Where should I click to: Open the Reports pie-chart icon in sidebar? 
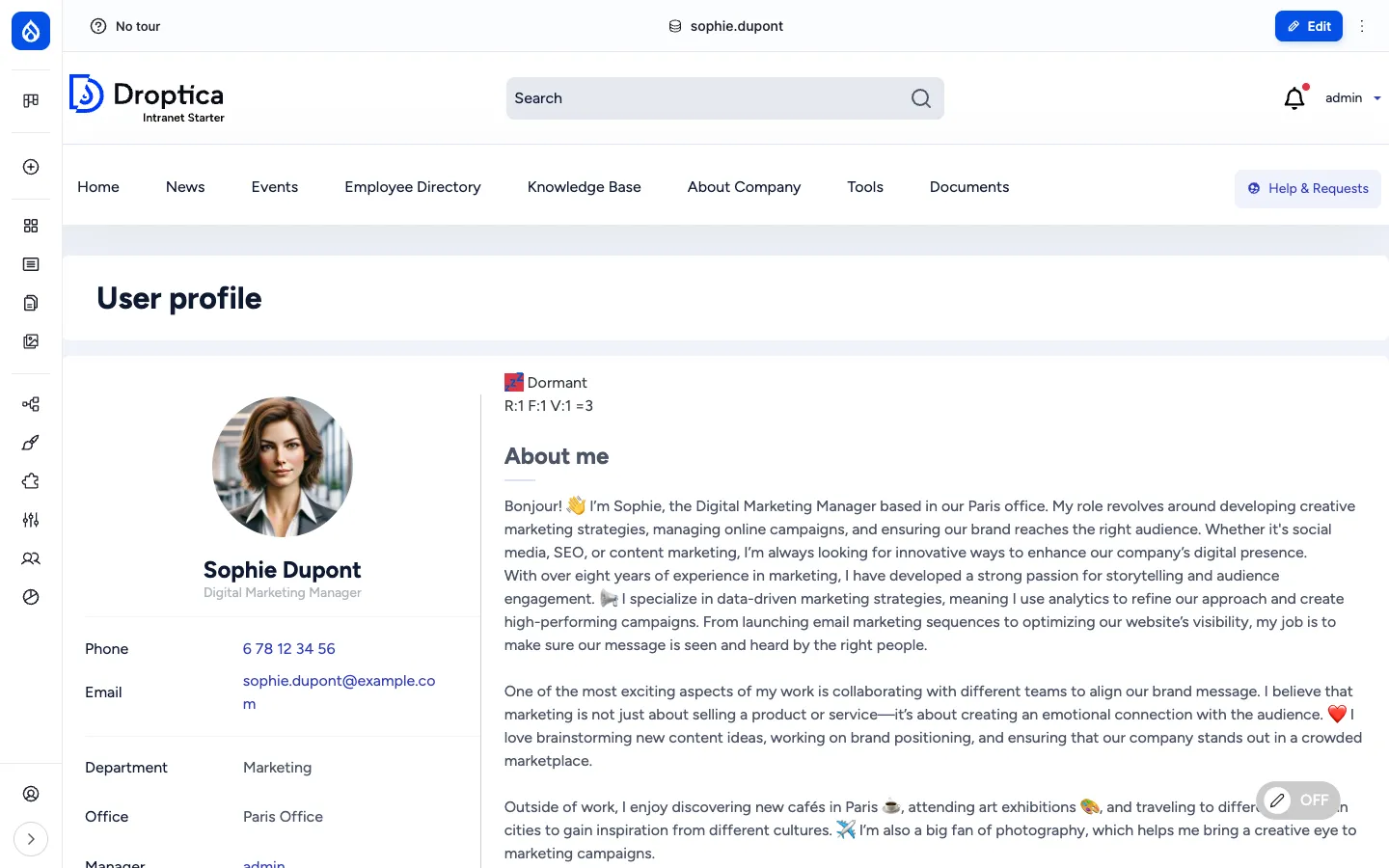click(x=31, y=597)
